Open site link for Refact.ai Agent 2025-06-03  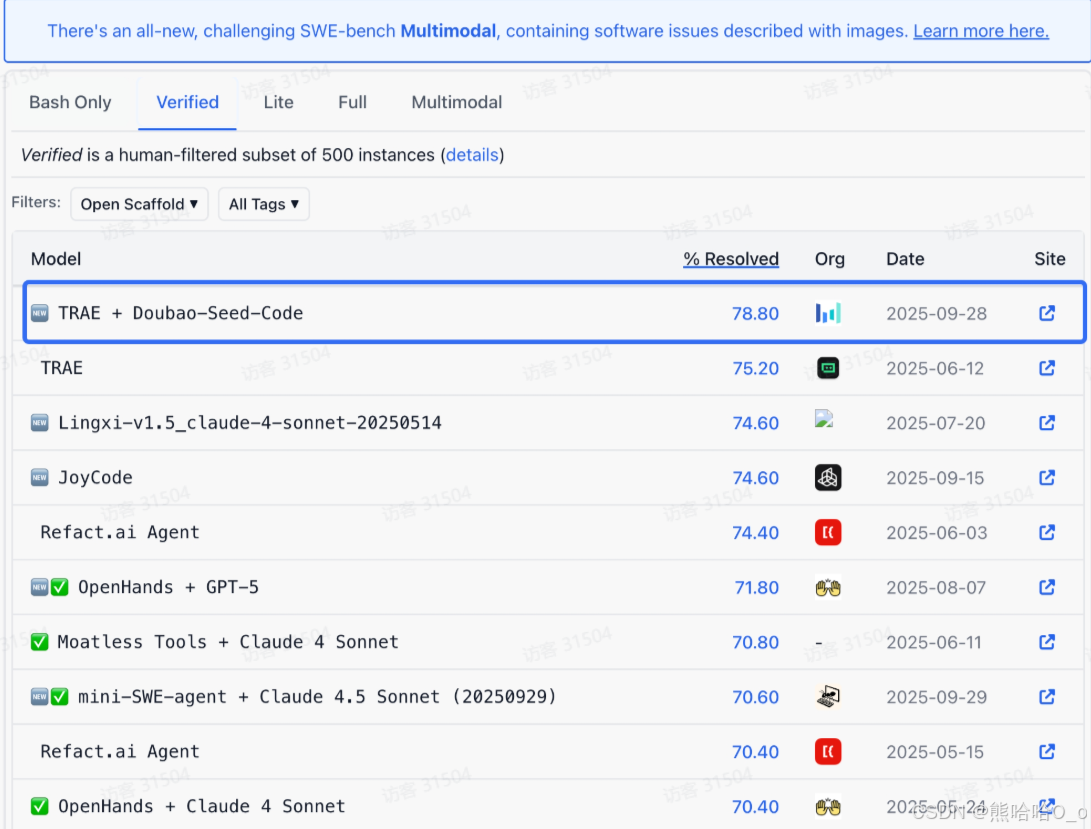click(x=1046, y=532)
